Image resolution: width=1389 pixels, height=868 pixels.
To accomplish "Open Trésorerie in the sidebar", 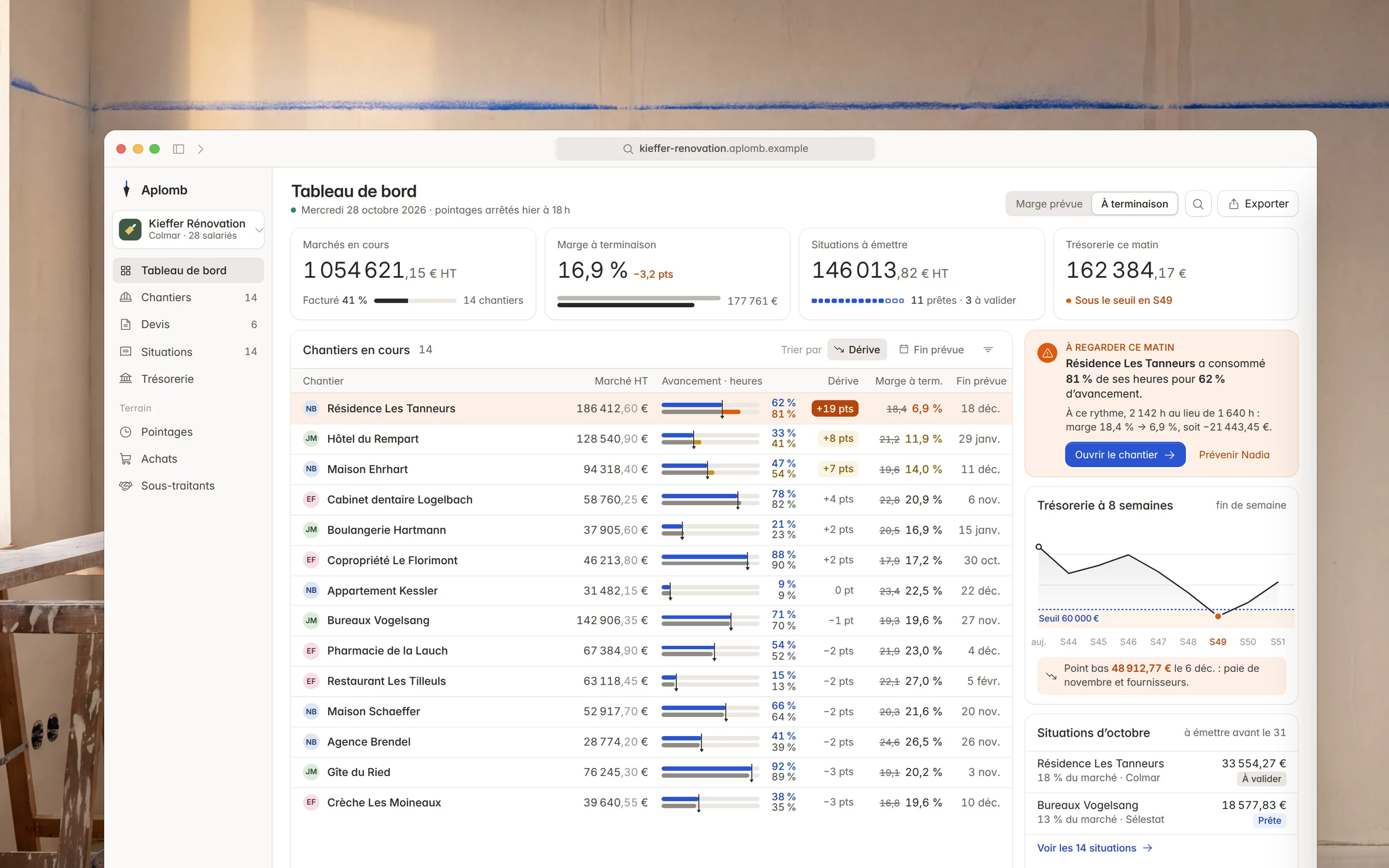I will point(188,379).
